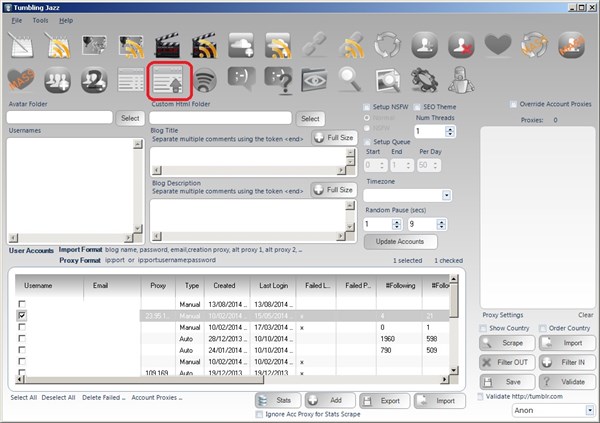Check Ignore Acc Proxy for Stats Scrape
Image resolution: width=600 pixels, height=423 pixels.
click(259, 414)
